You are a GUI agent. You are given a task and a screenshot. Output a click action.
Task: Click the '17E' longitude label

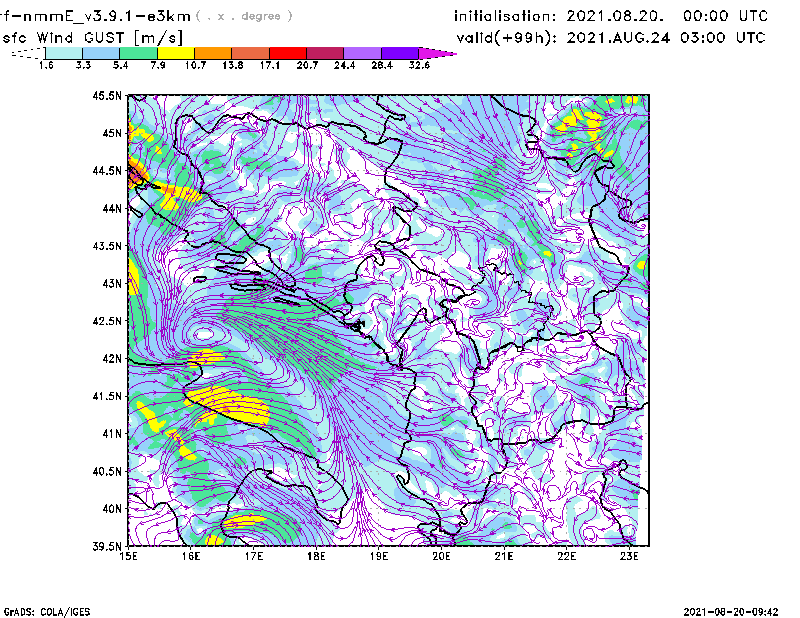click(254, 556)
